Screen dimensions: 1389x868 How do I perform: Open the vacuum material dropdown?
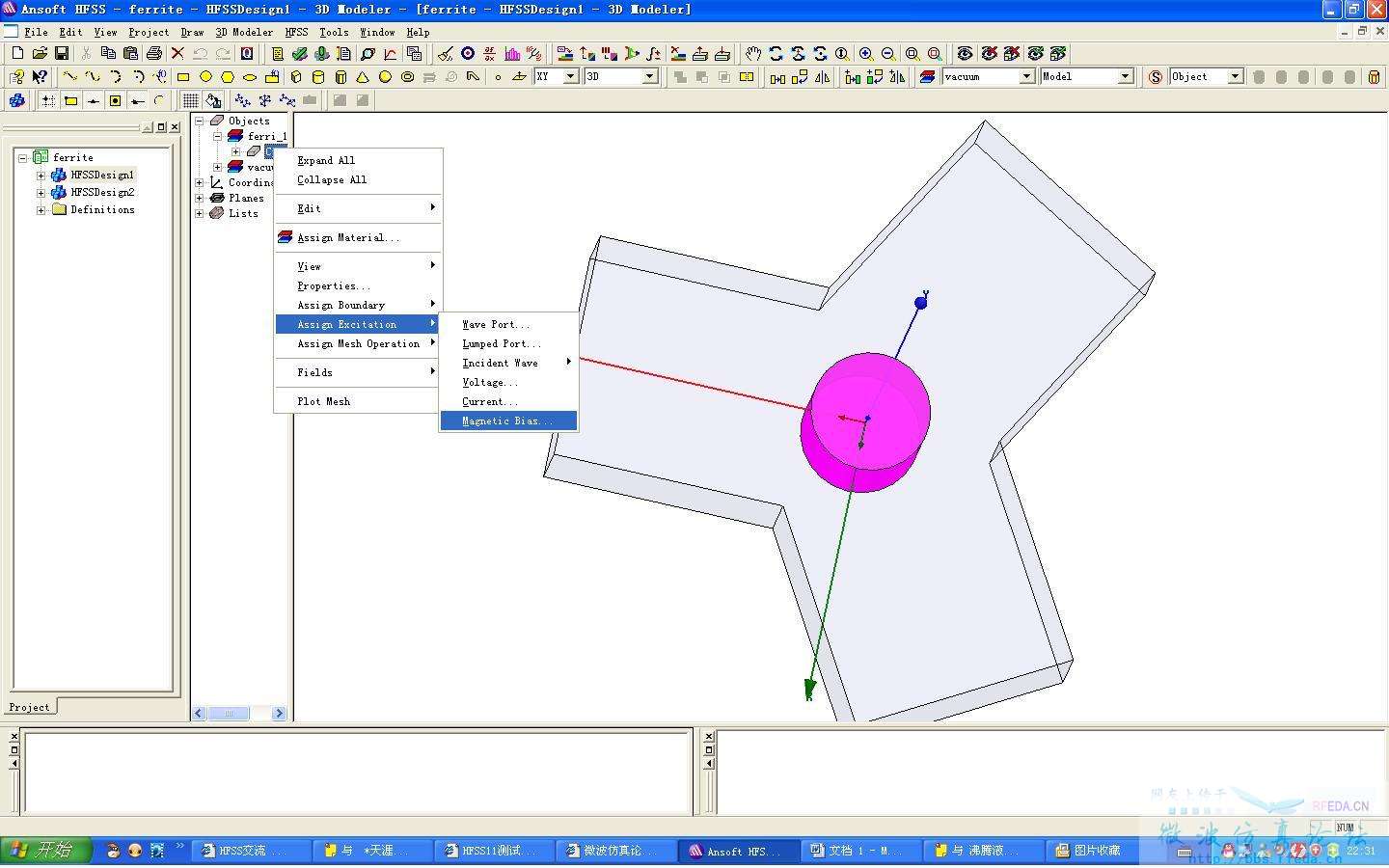click(x=1027, y=76)
